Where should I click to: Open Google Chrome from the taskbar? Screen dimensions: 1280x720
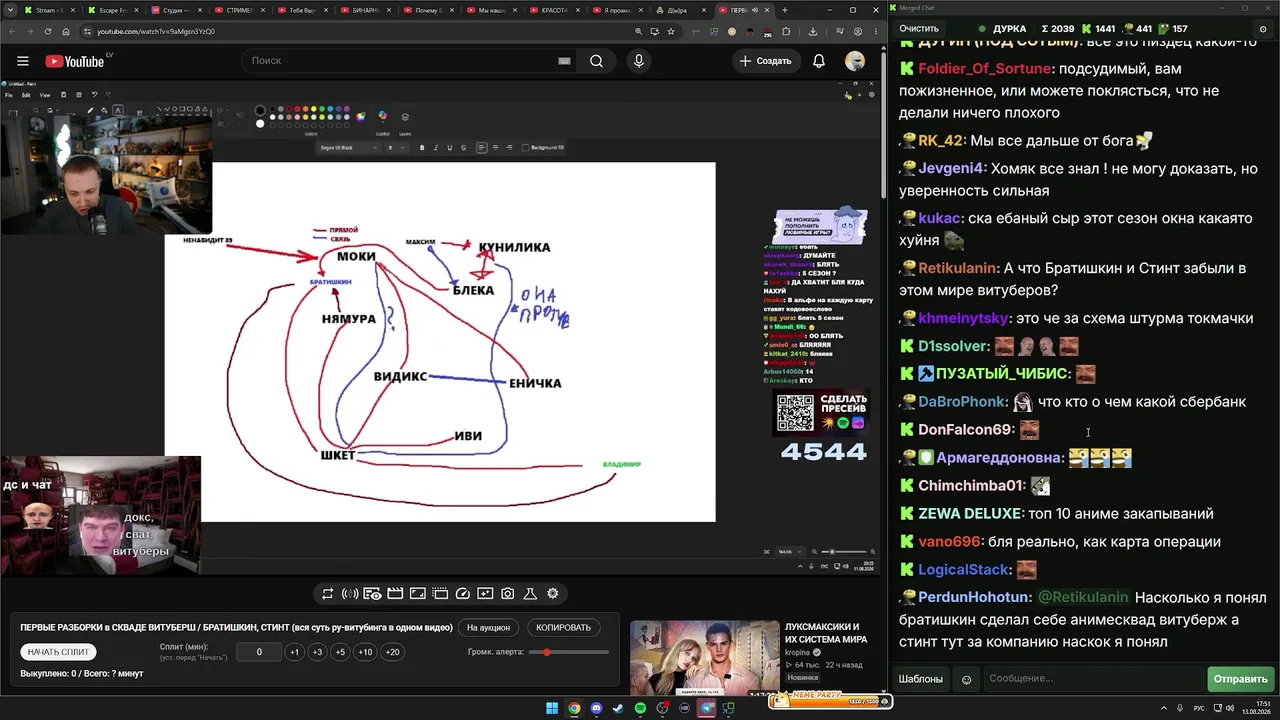574,709
